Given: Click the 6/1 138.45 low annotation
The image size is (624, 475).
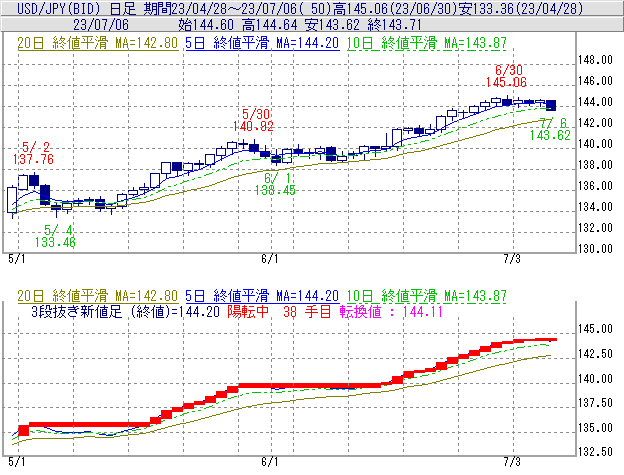Looking at the screenshot, I should tap(275, 184).
